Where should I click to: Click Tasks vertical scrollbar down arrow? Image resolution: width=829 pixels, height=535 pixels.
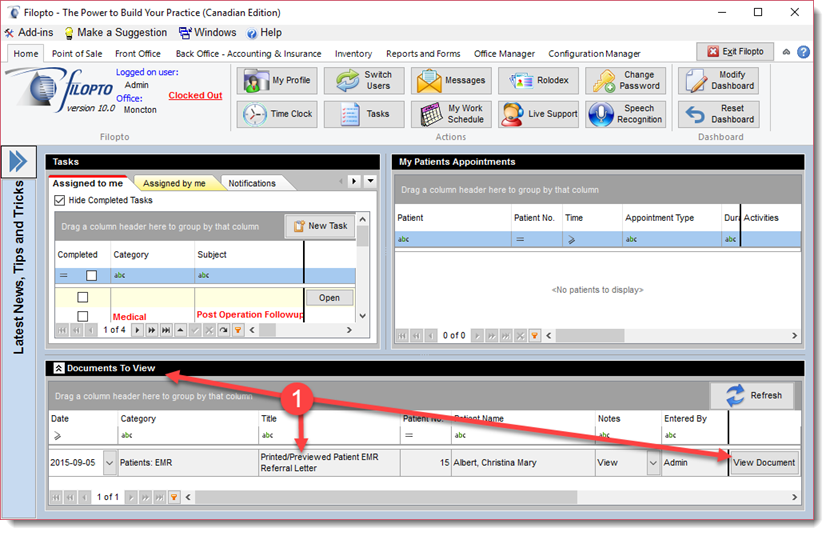tap(363, 316)
